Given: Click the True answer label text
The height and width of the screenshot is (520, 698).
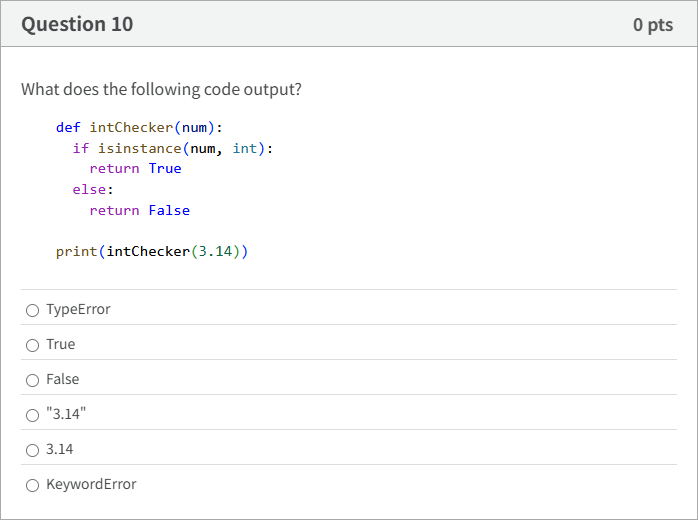Looking at the screenshot, I should click(61, 344).
